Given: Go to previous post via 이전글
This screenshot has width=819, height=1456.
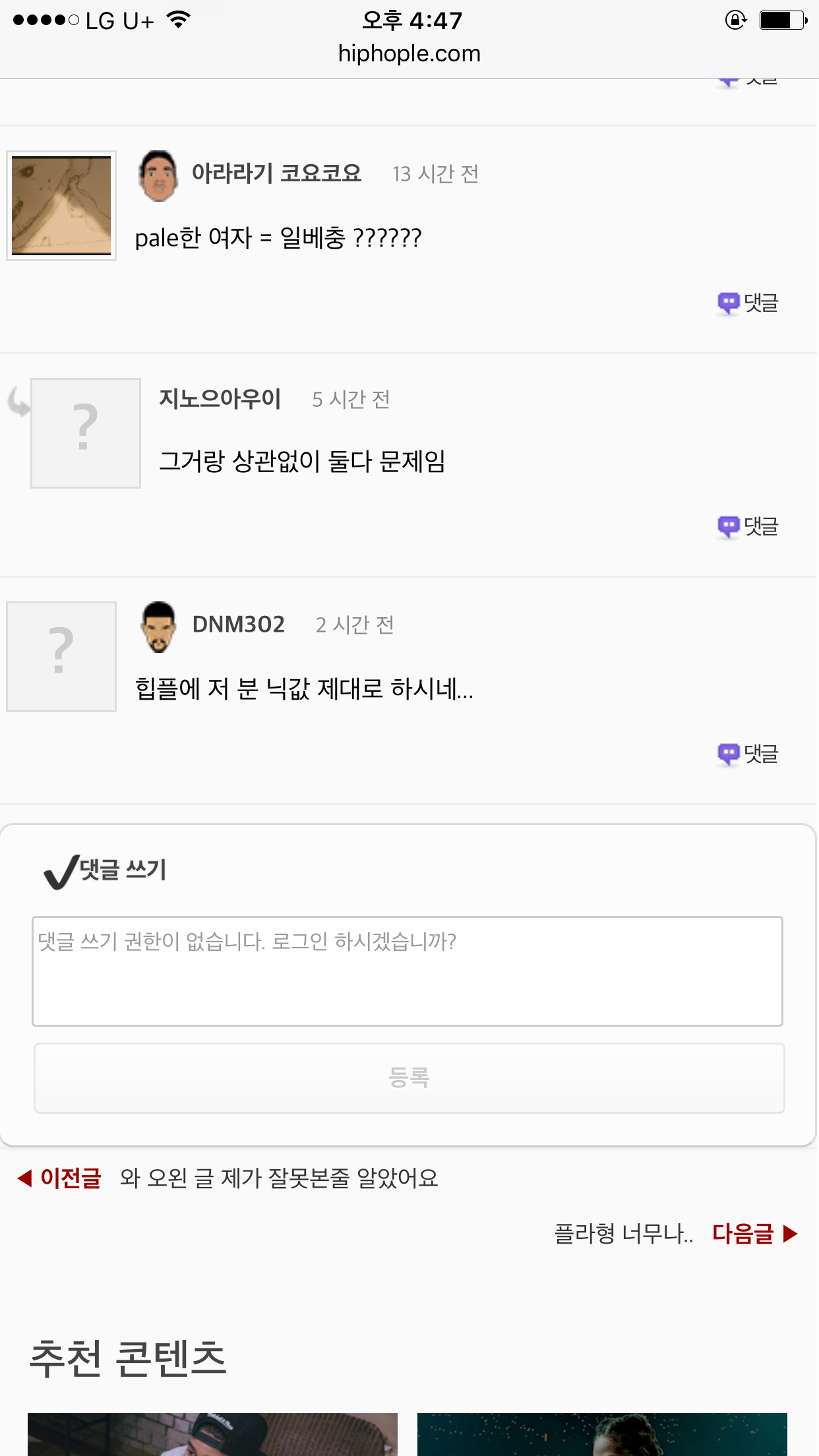Looking at the screenshot, I should click(x=61, y=1178).
